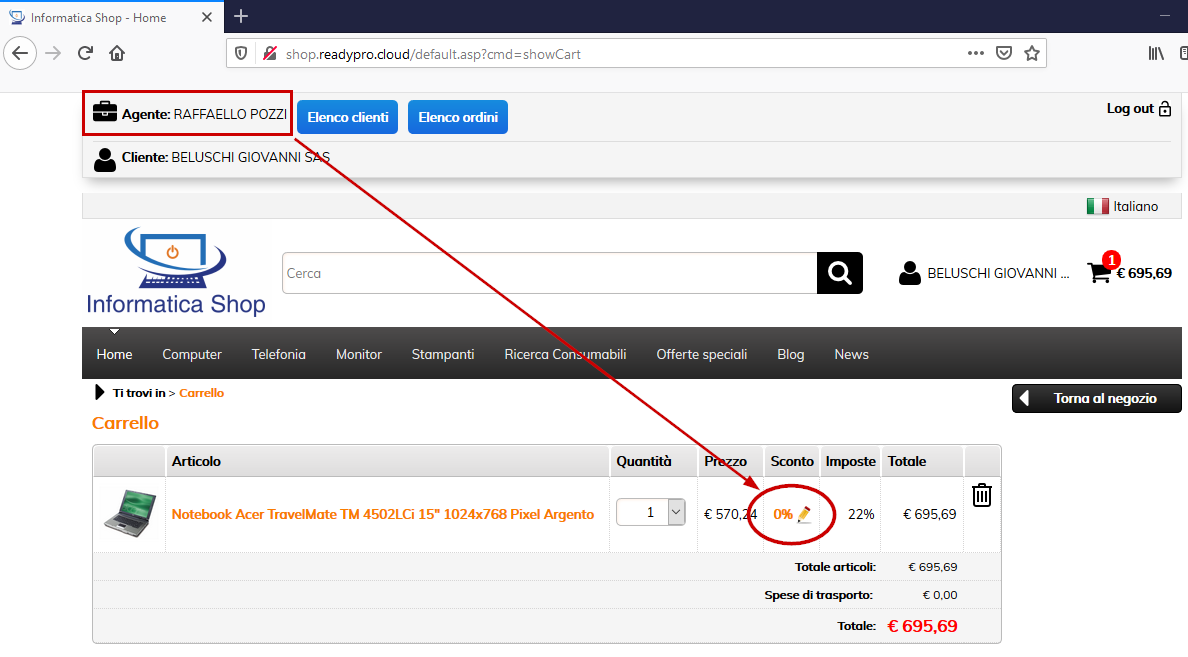The height and width of the screenshot is (657, 1188).
Task: Bookmark this page with the star
Action: tap(1032, 53)
